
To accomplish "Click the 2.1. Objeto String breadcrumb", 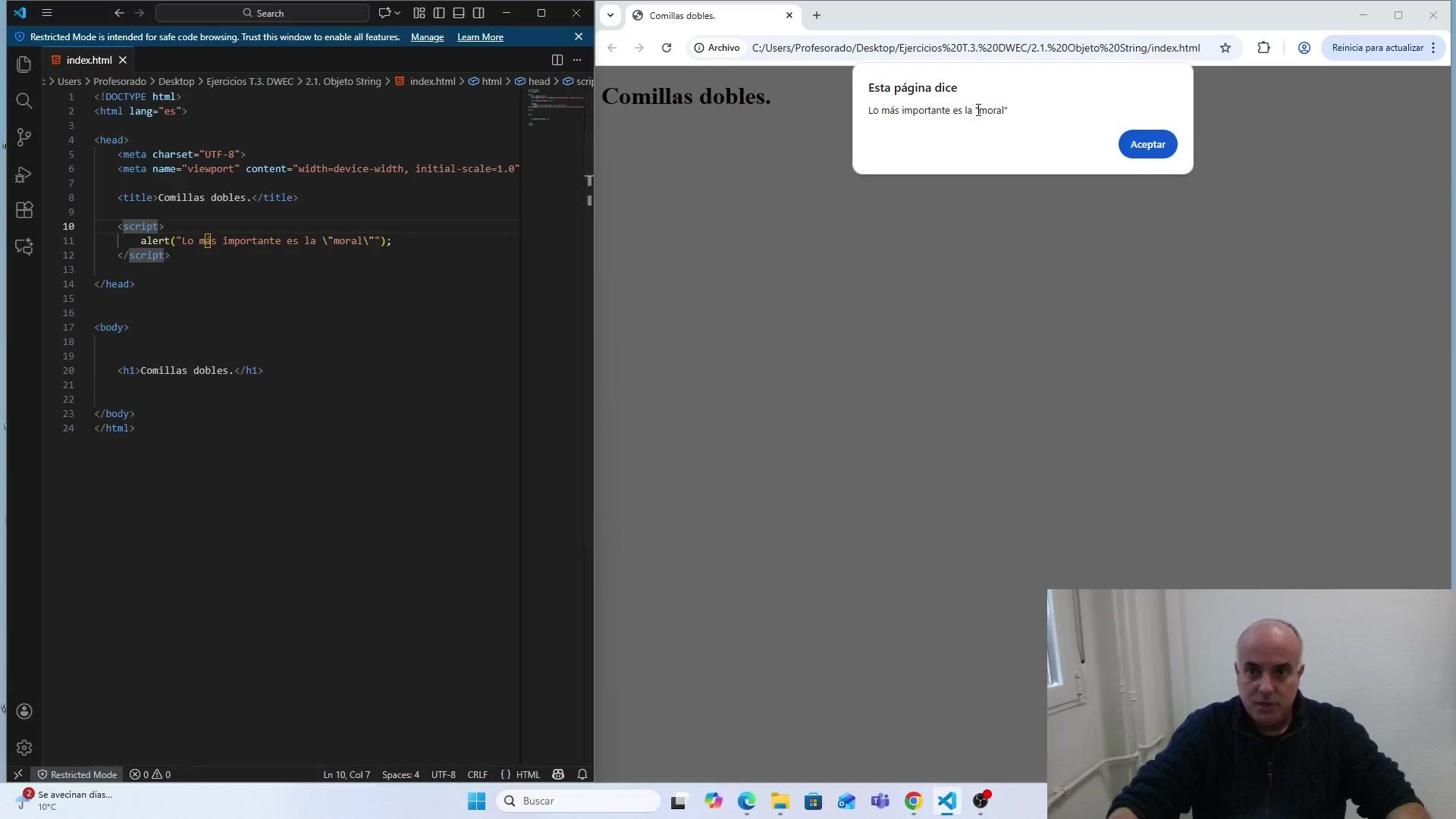I will (344, 81).
